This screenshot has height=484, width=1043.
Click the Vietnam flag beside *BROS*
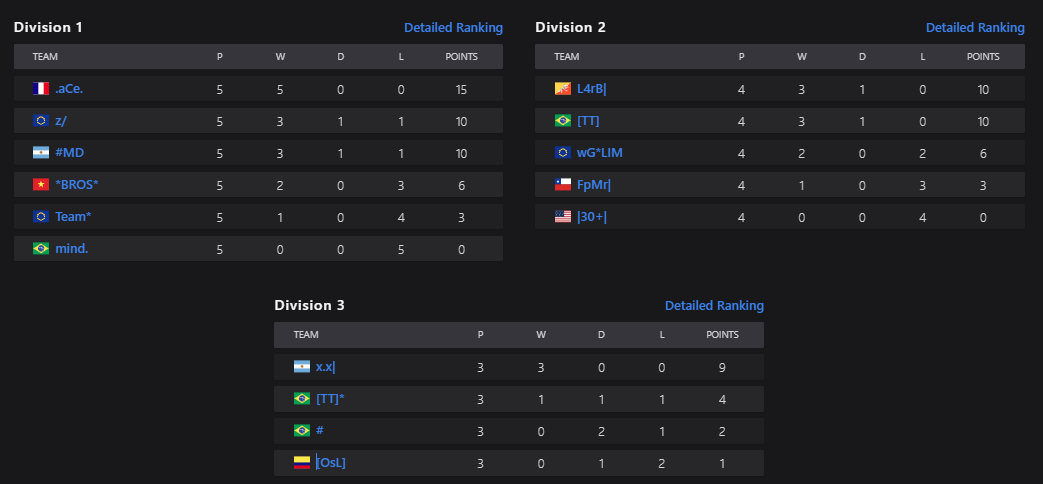point(41,185)
